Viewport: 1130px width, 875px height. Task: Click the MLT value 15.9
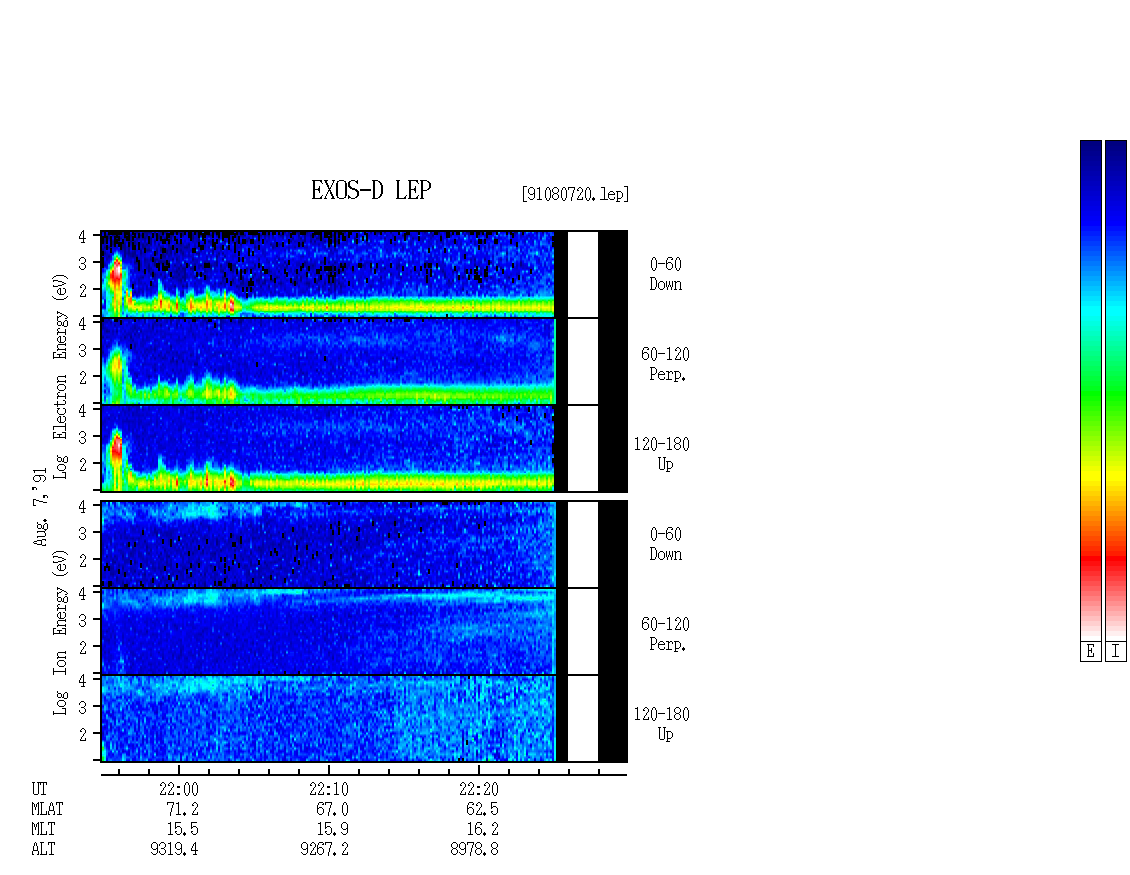(x=332, y=830)
